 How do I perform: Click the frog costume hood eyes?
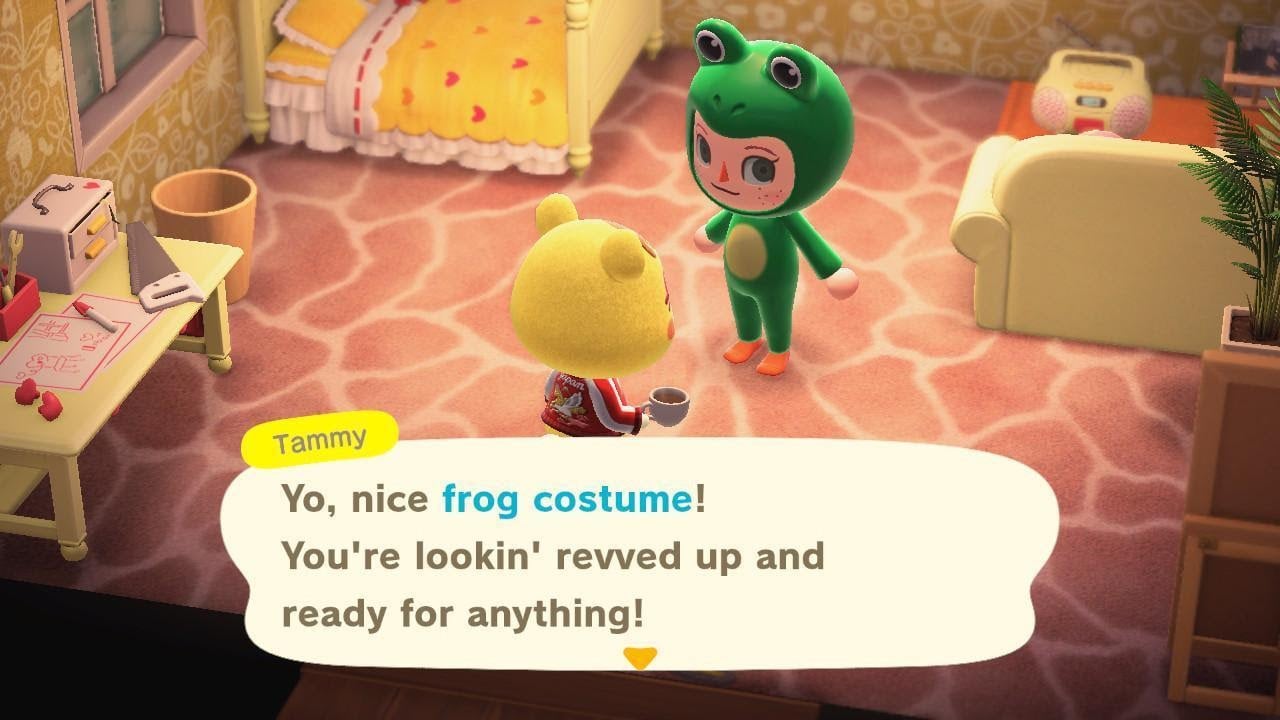pyautogui.click(x=749, y=57)
